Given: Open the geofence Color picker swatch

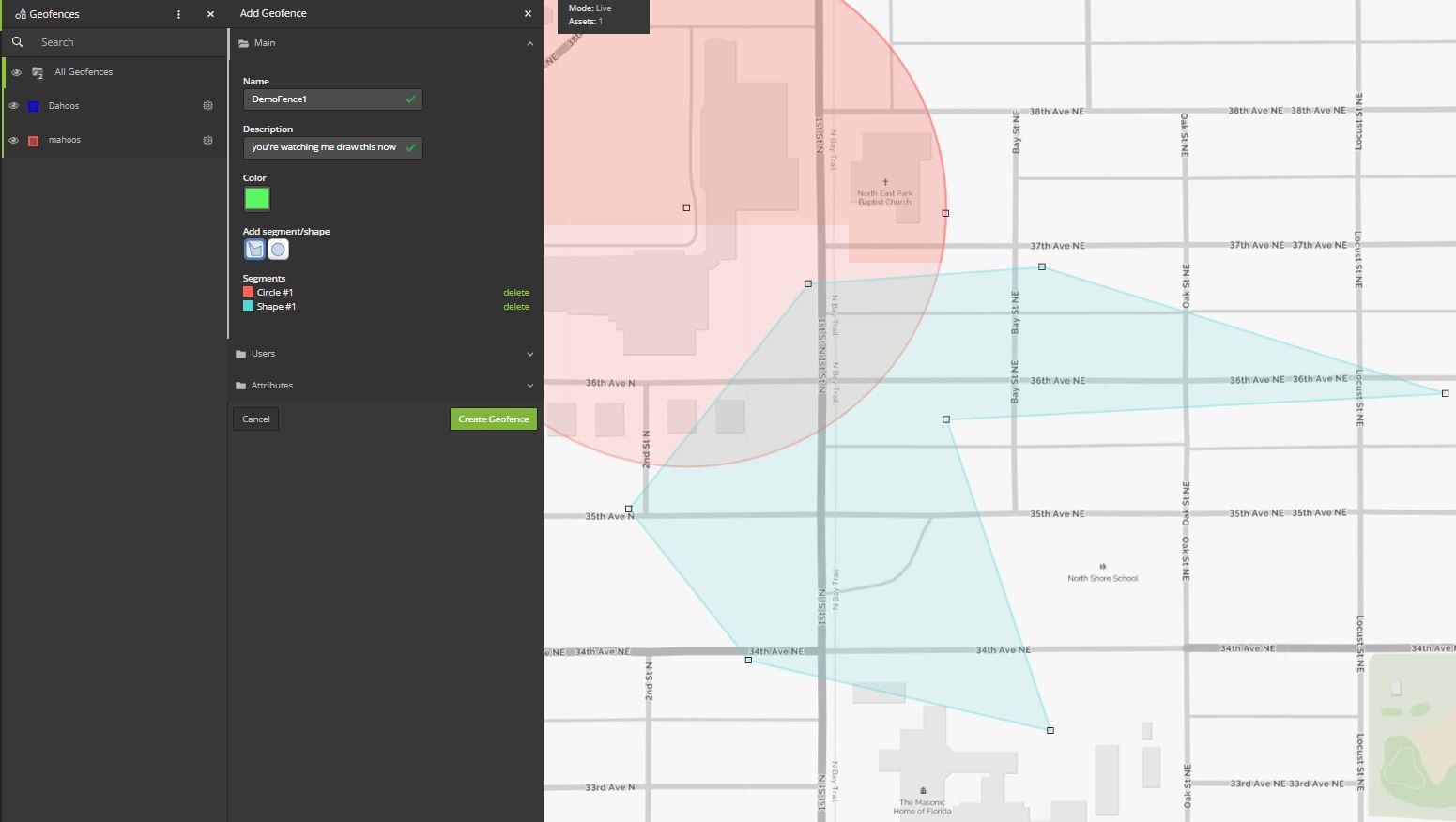Looking at the screenshot, I should [x=256, y=198].
